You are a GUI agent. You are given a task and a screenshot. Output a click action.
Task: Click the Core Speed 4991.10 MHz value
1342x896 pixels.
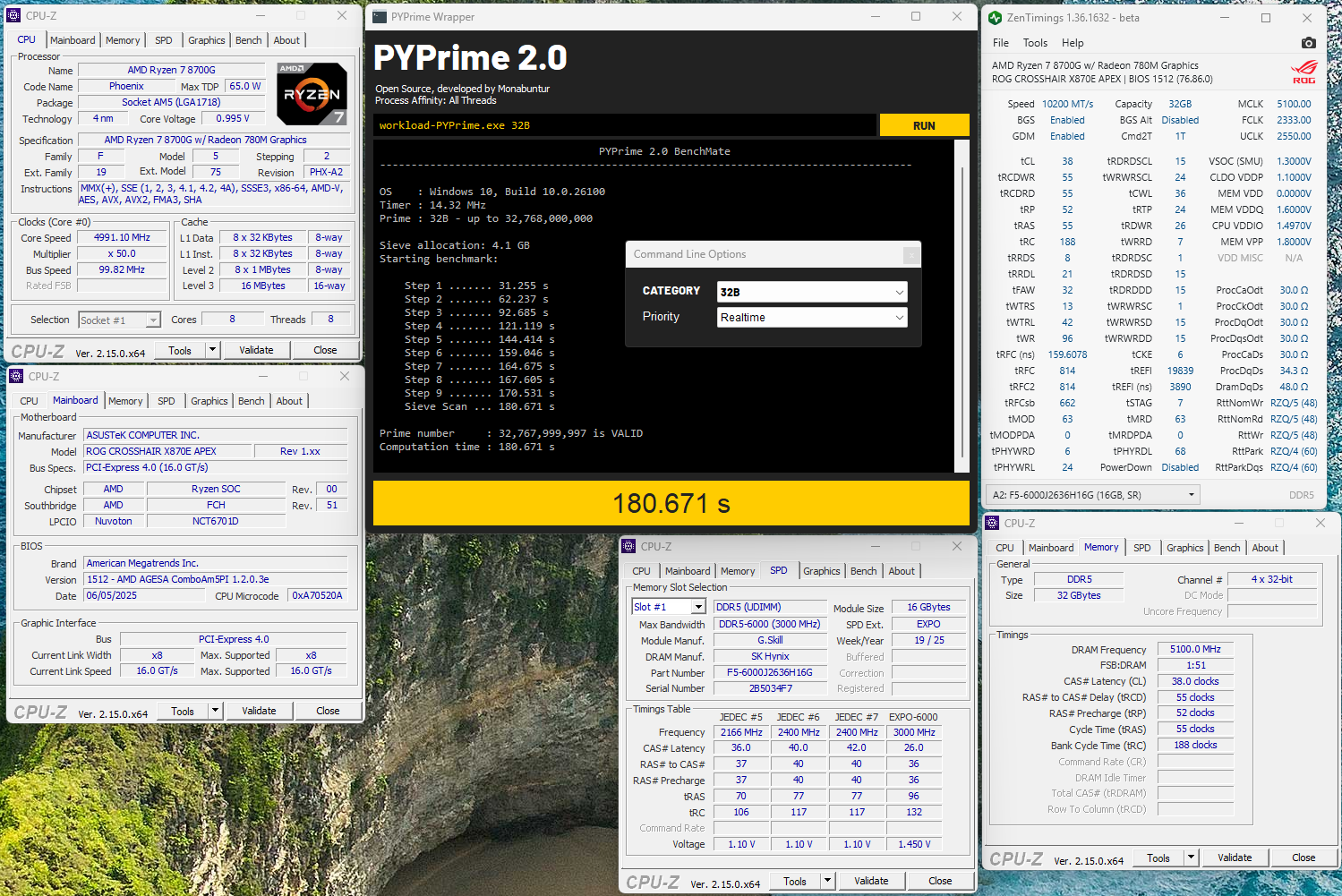click(122, 238)
